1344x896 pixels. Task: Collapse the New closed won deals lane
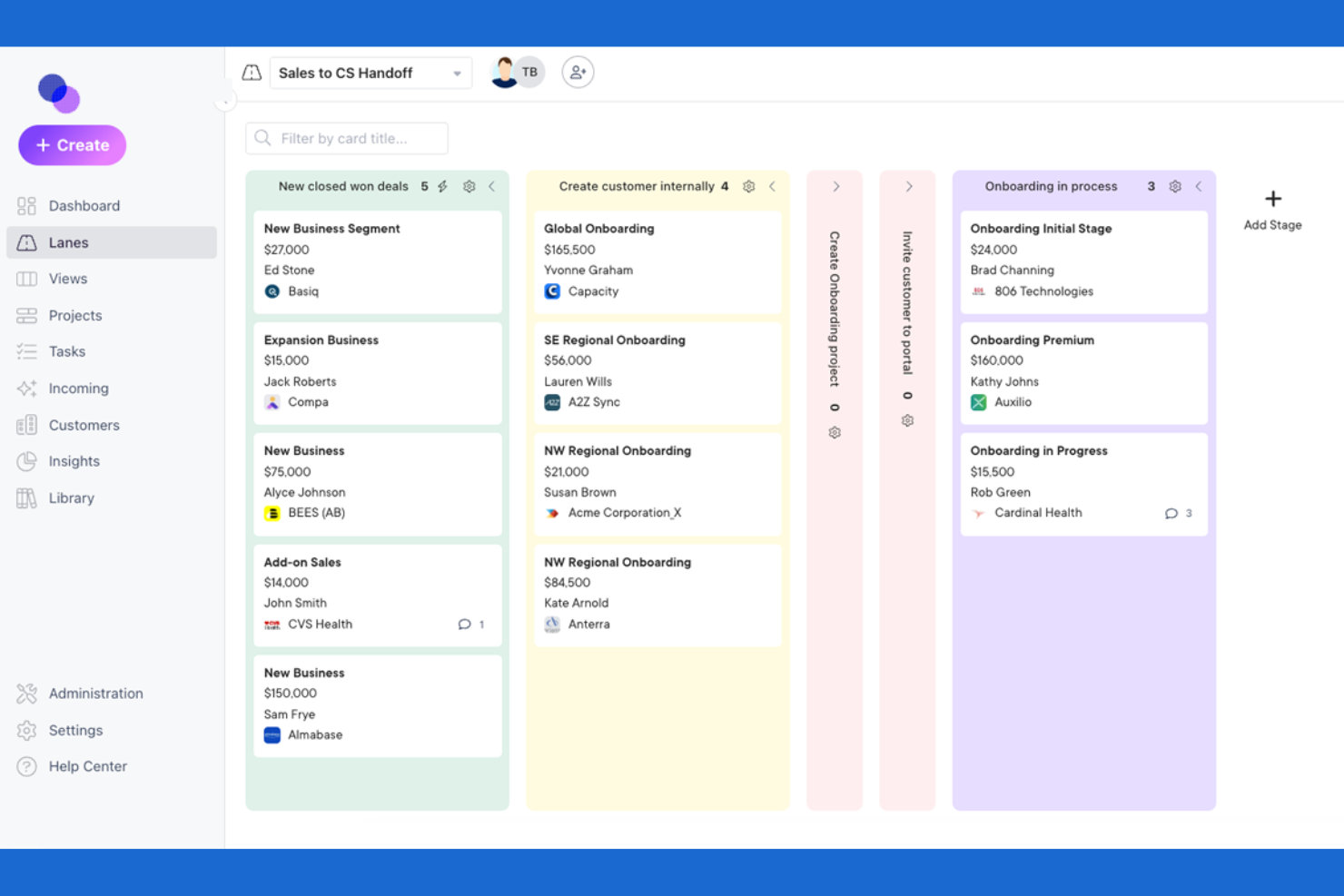[x=492, y=186]
